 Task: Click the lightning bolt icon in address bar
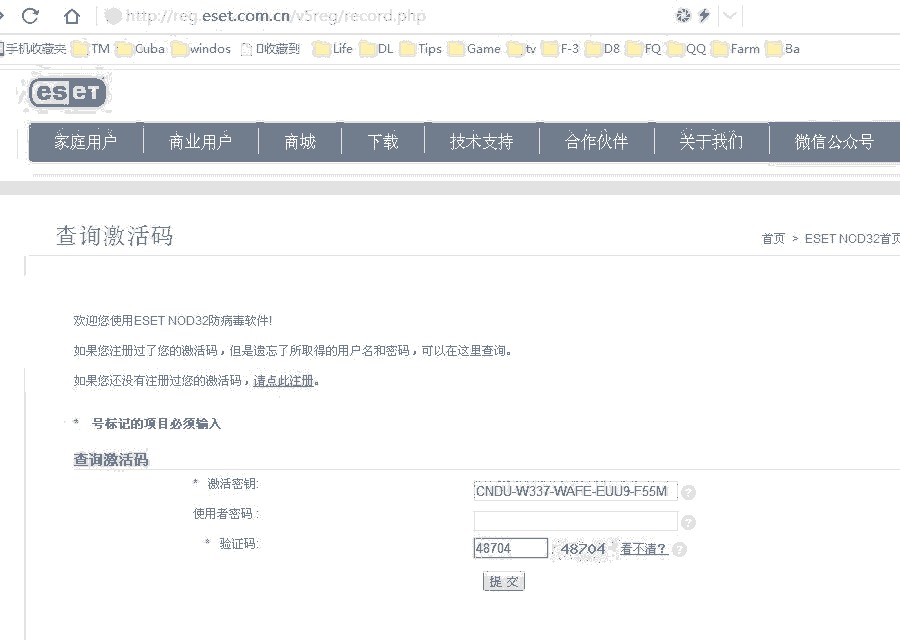(704, 15)
